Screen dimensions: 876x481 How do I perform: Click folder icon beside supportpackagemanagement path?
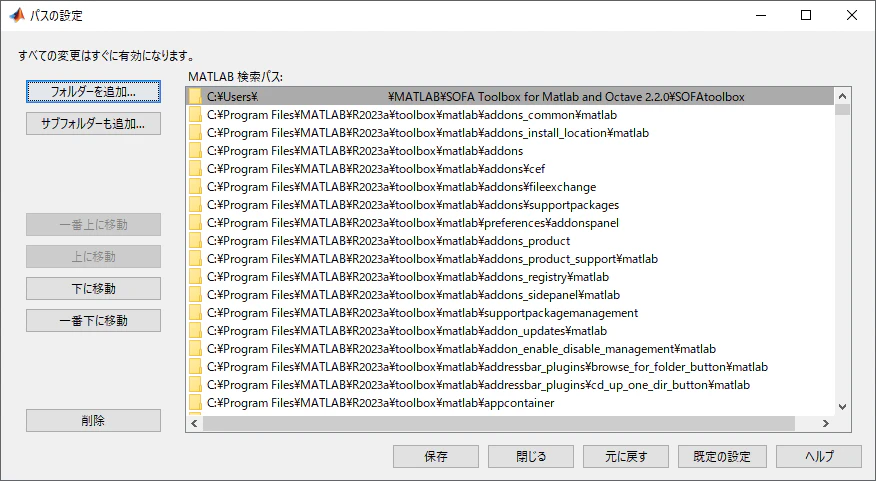[x=195, y=313]
